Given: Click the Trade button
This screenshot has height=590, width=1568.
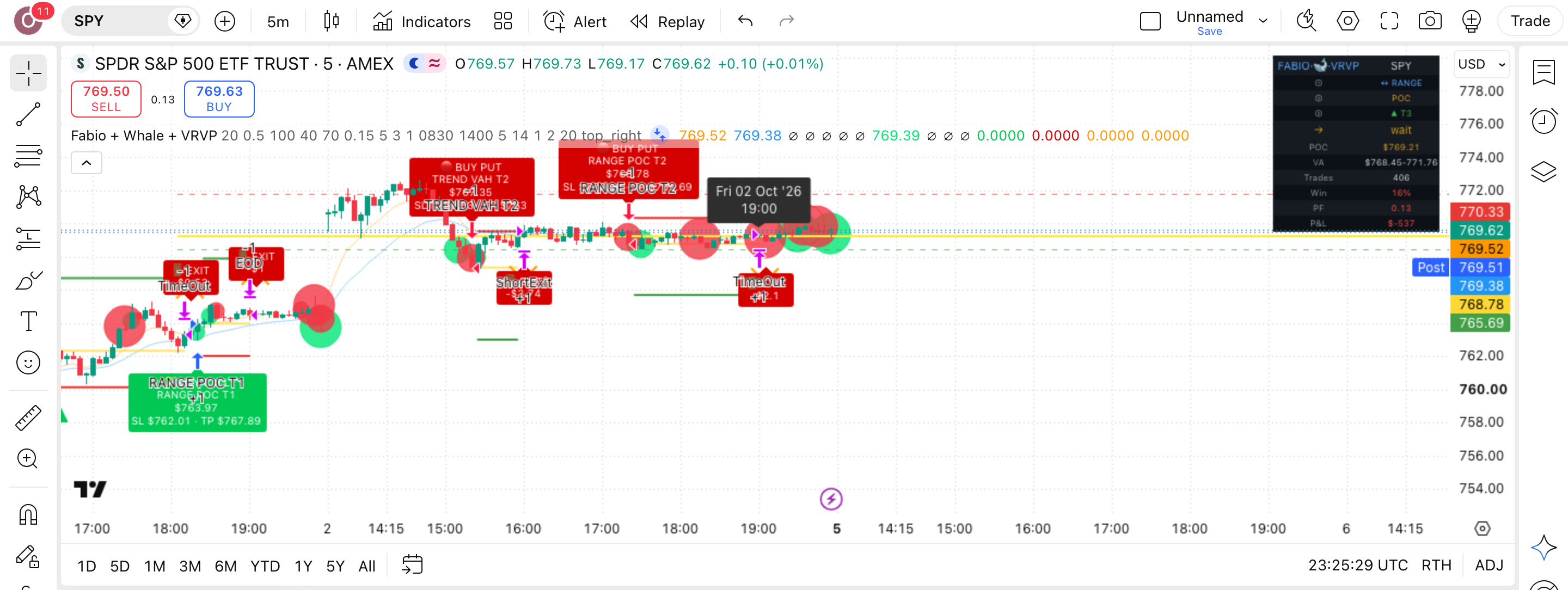Looking at the screenshot, I should [1530, 21].
